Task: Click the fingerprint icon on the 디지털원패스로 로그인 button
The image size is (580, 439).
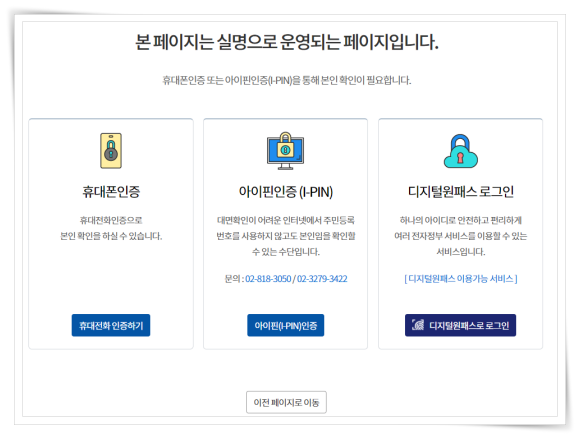Action: [x=418, y=325]
